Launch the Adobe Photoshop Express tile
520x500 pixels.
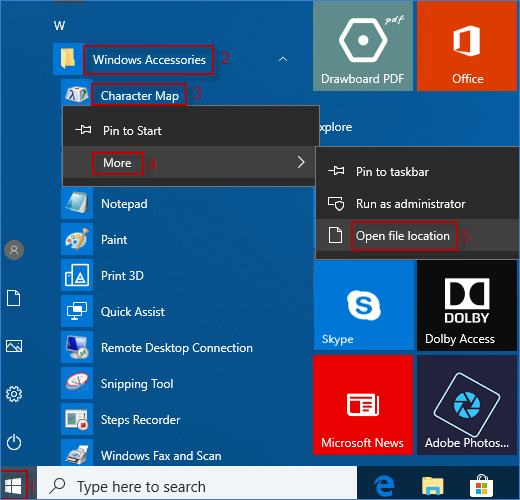pos(467,405)
